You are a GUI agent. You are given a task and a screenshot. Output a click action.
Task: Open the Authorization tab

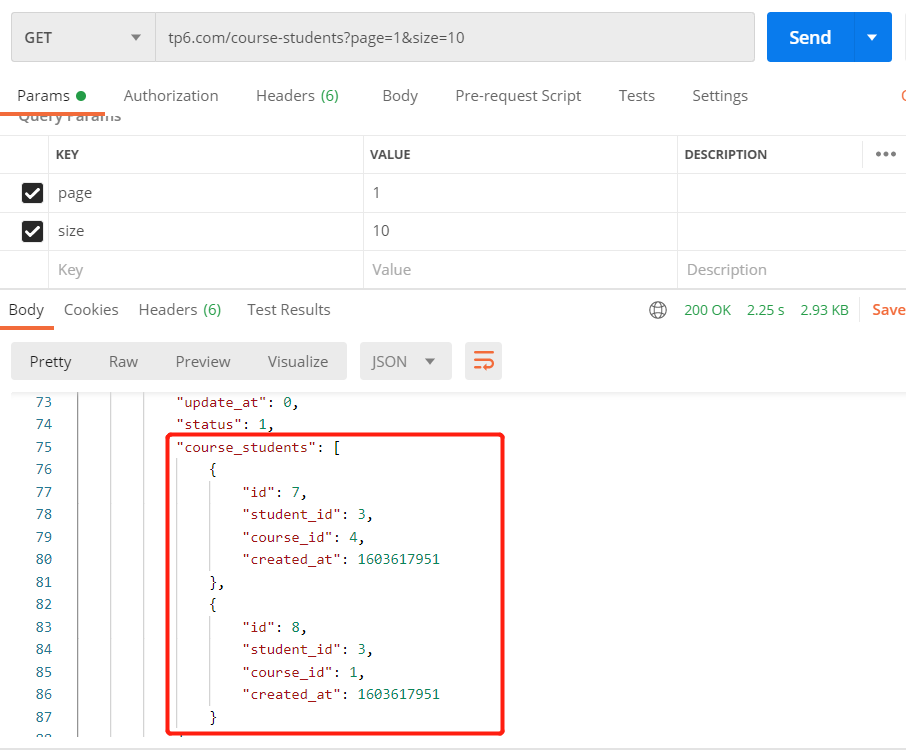pyautogui.click(x=171, y=96)
